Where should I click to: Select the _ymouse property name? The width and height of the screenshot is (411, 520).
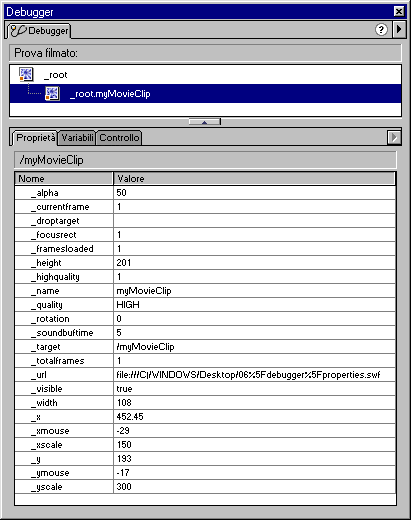pos(50,473)
